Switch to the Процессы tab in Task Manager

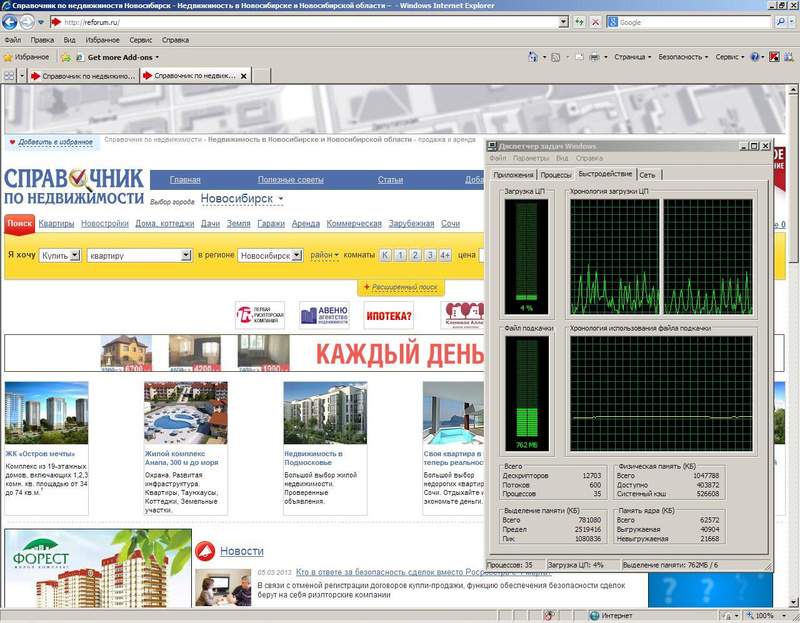tap(556, 175)
